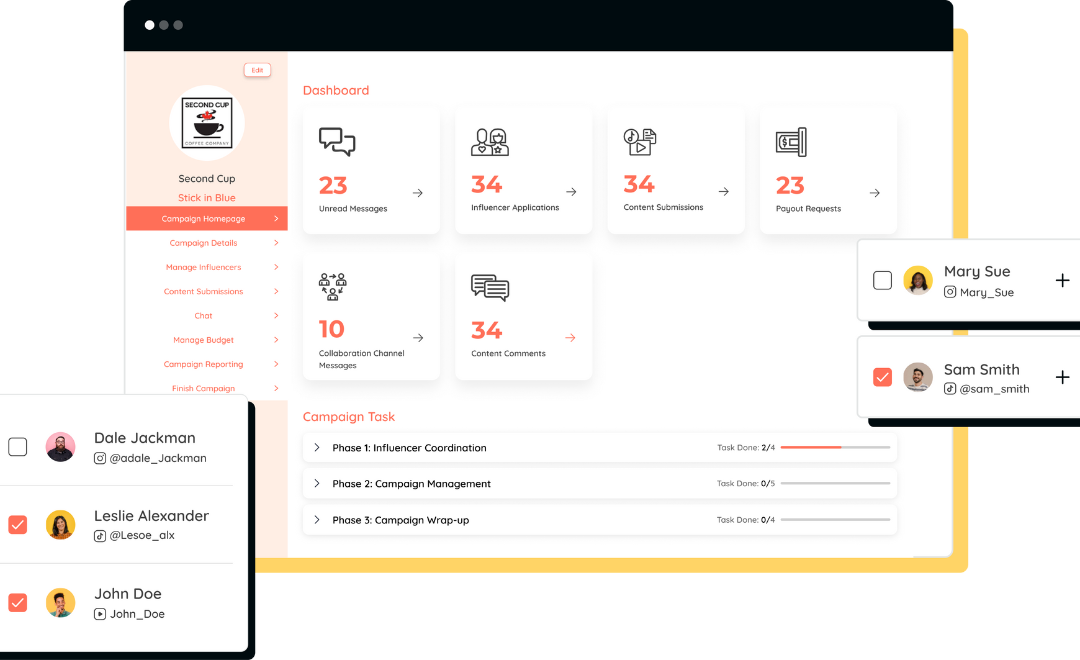1080x660 pixels.
Task: Click the Second Cup Coffee Company logo
Action: click(x=206, y=122)
